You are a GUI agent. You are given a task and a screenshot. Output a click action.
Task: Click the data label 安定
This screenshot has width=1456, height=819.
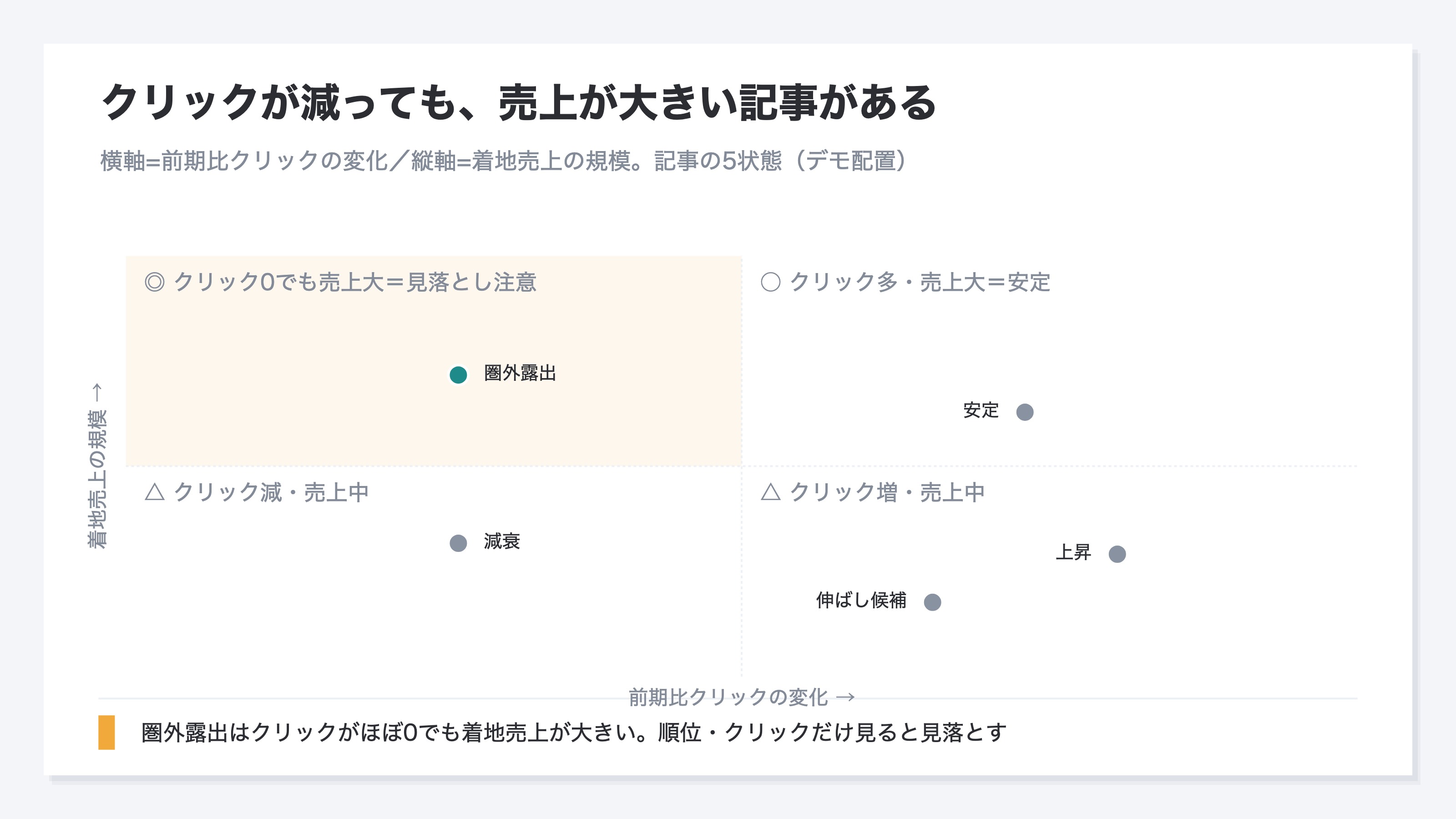tap(981, 410)
